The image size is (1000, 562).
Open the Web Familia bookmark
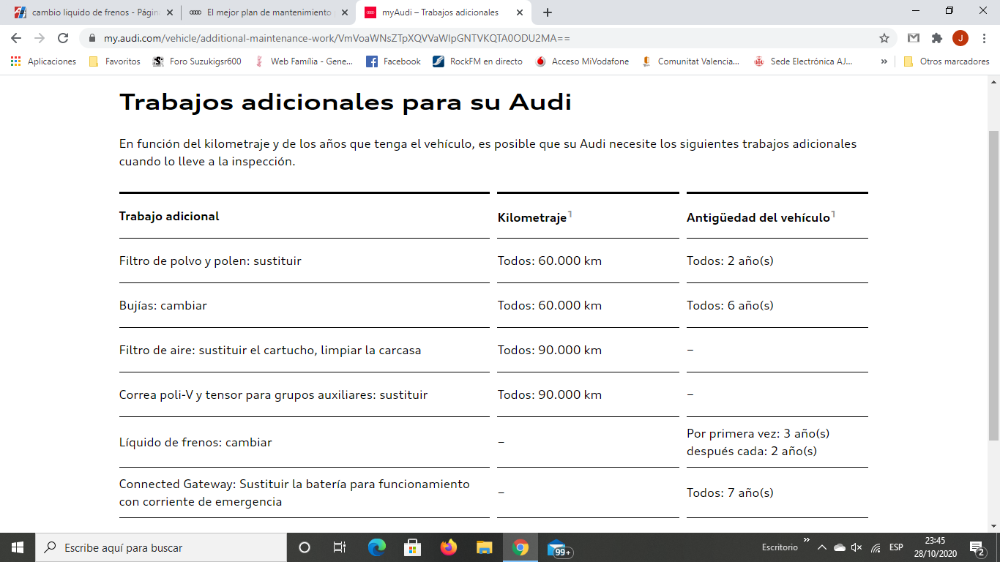304,61
